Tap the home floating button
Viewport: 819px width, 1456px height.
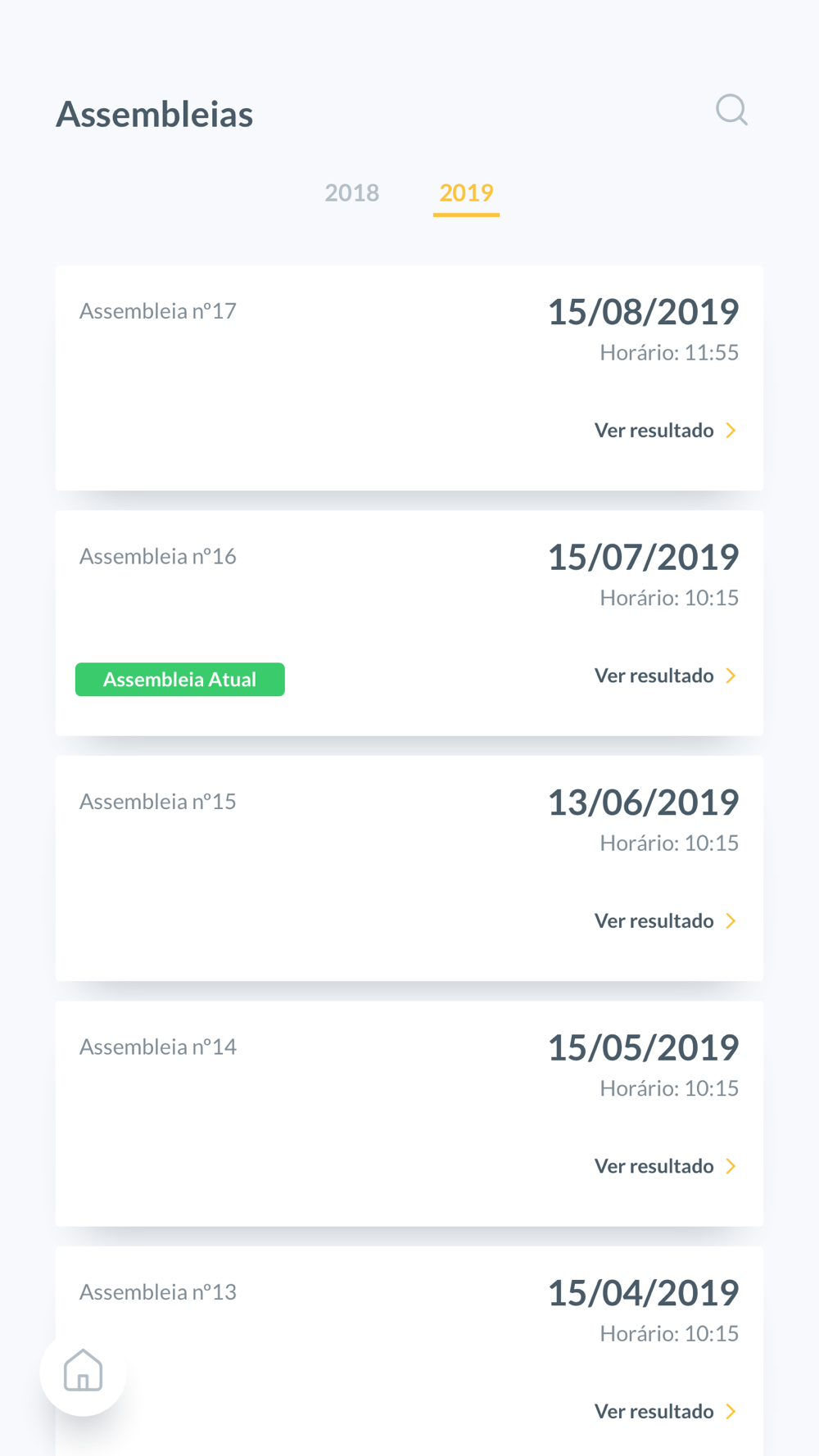pyautogui.click(x=84, y=1372)
